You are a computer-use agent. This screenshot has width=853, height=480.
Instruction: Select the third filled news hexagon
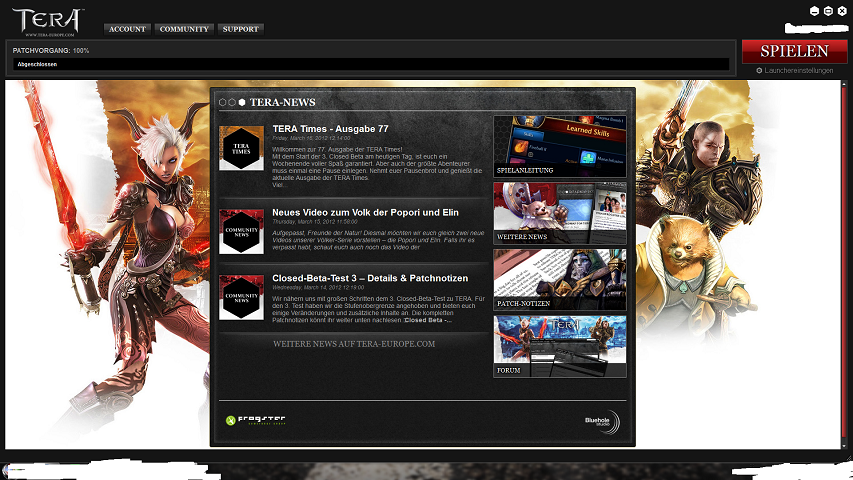point(242,102)
